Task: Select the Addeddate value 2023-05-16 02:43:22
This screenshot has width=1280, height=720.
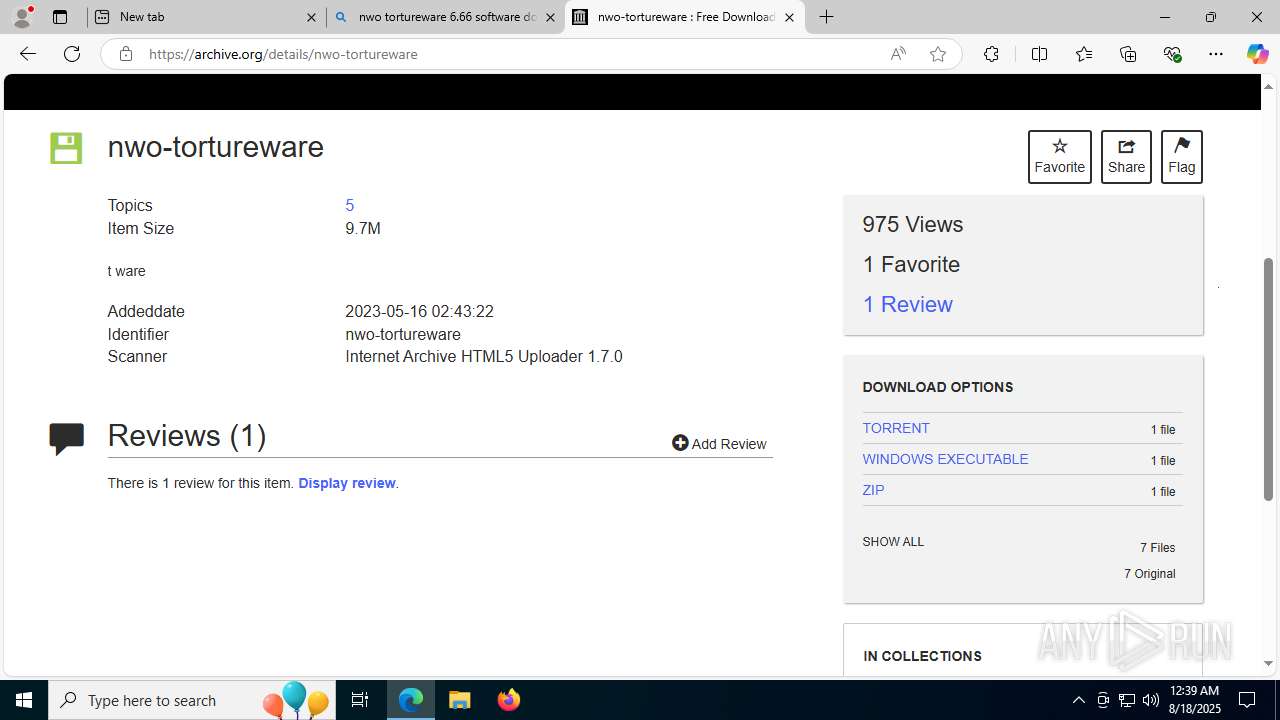Action: [x=419, y=312]
